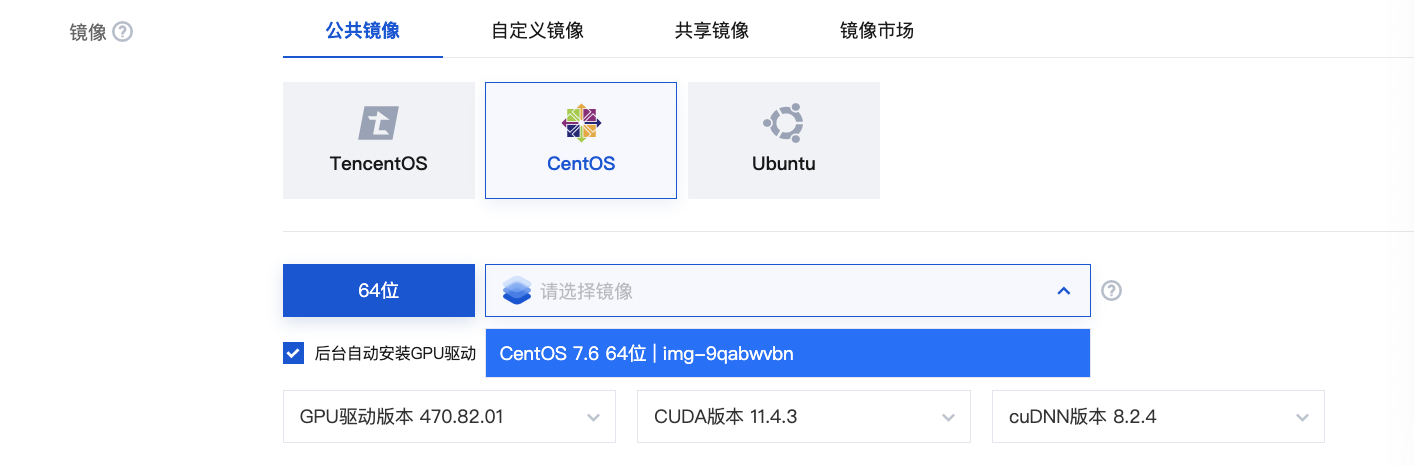Select the 64位 architecture button
This screenshot has width=1414, height=466.
(x=379, y=290)
